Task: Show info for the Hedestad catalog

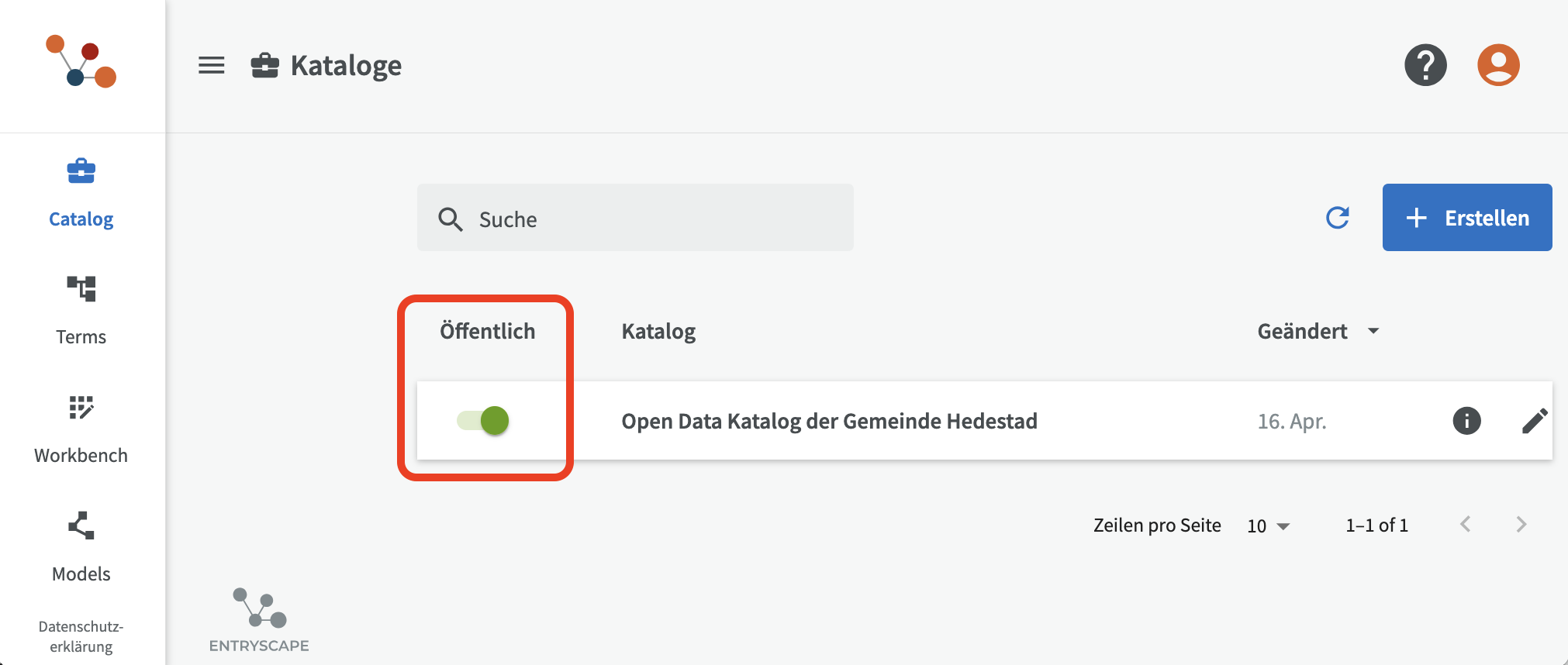Action: click(x=1466, y=421)
